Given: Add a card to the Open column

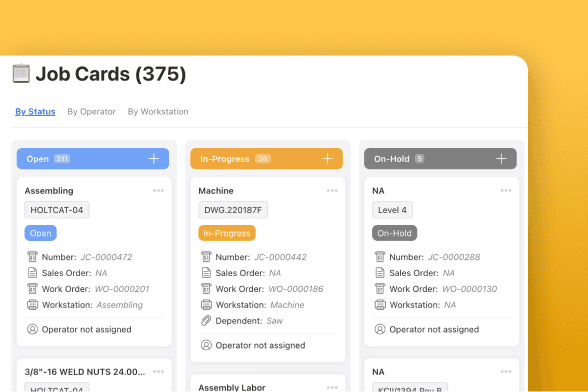Looking at the screenshot, I should 153,159.
